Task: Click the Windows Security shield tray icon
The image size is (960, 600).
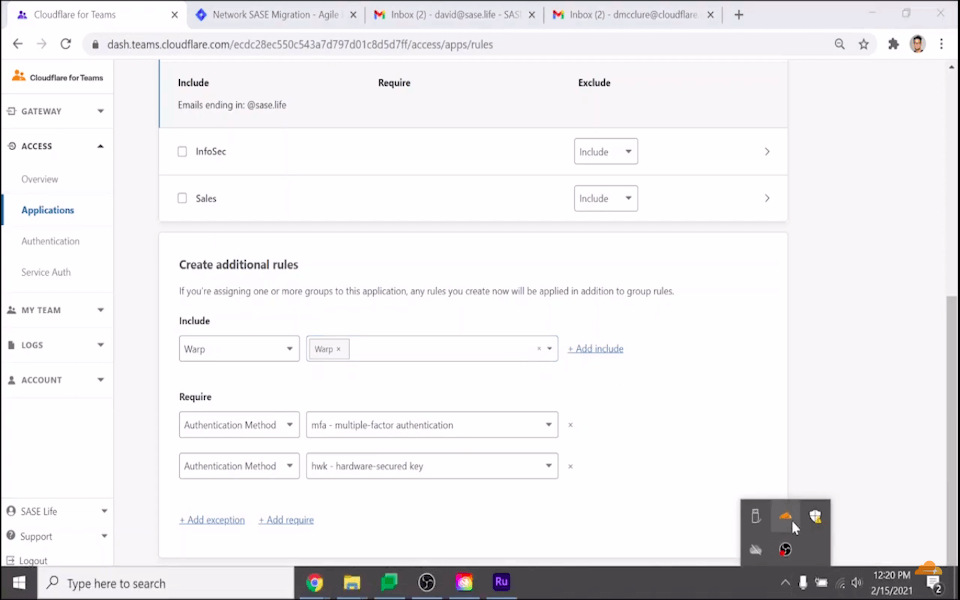Action: coord(815,516)
